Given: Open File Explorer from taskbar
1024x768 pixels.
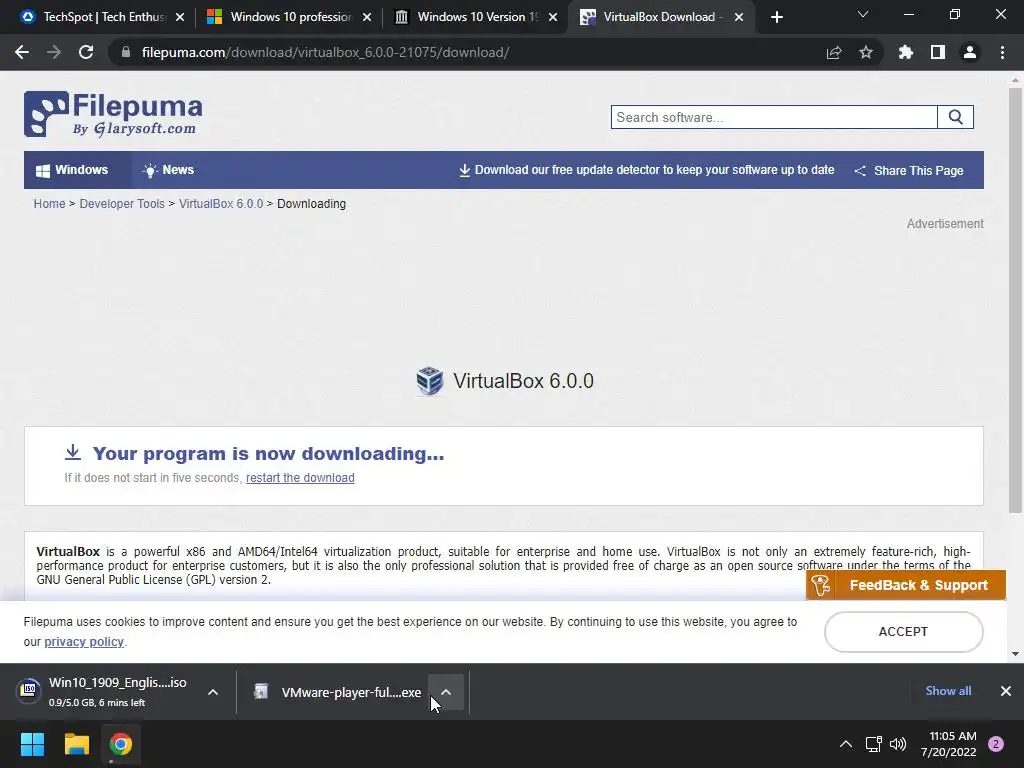Looking at the screenshot, I should (x=76, y=744).
